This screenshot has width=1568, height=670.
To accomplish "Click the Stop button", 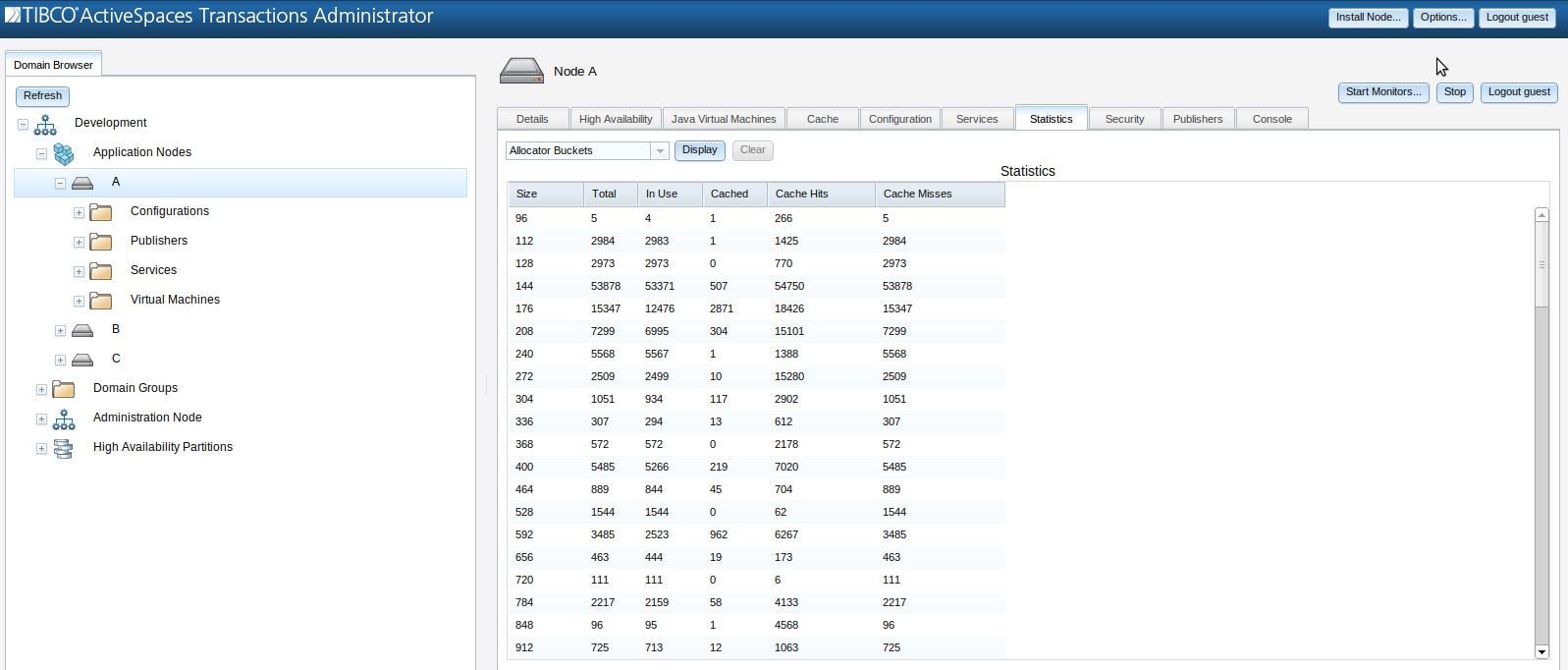I will click(x=1455, y=92).
